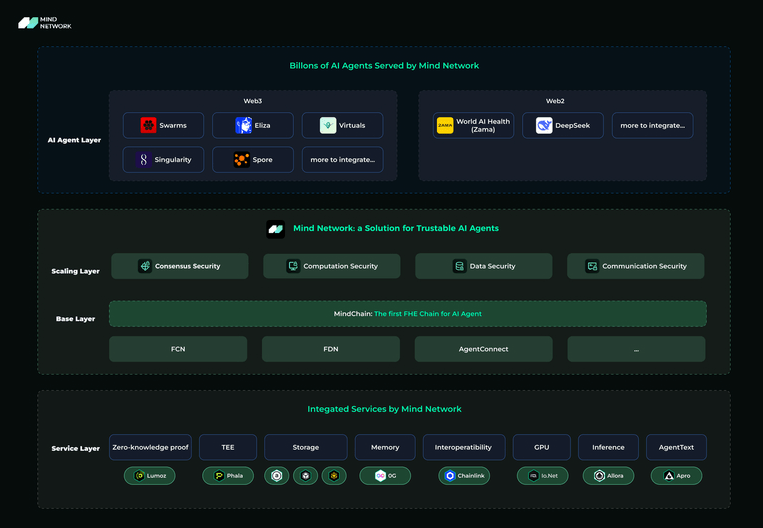Click 'World AI Health (Zama)' label text
This screenshot has height=528, width=763.
483,126
